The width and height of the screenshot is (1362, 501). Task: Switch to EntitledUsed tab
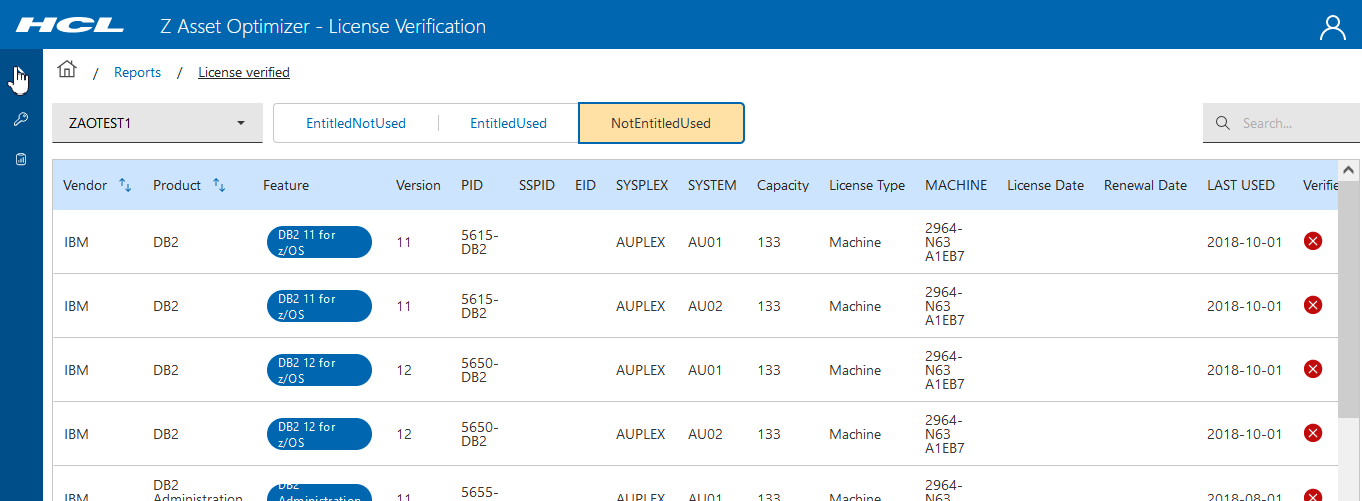coord(508,124)
